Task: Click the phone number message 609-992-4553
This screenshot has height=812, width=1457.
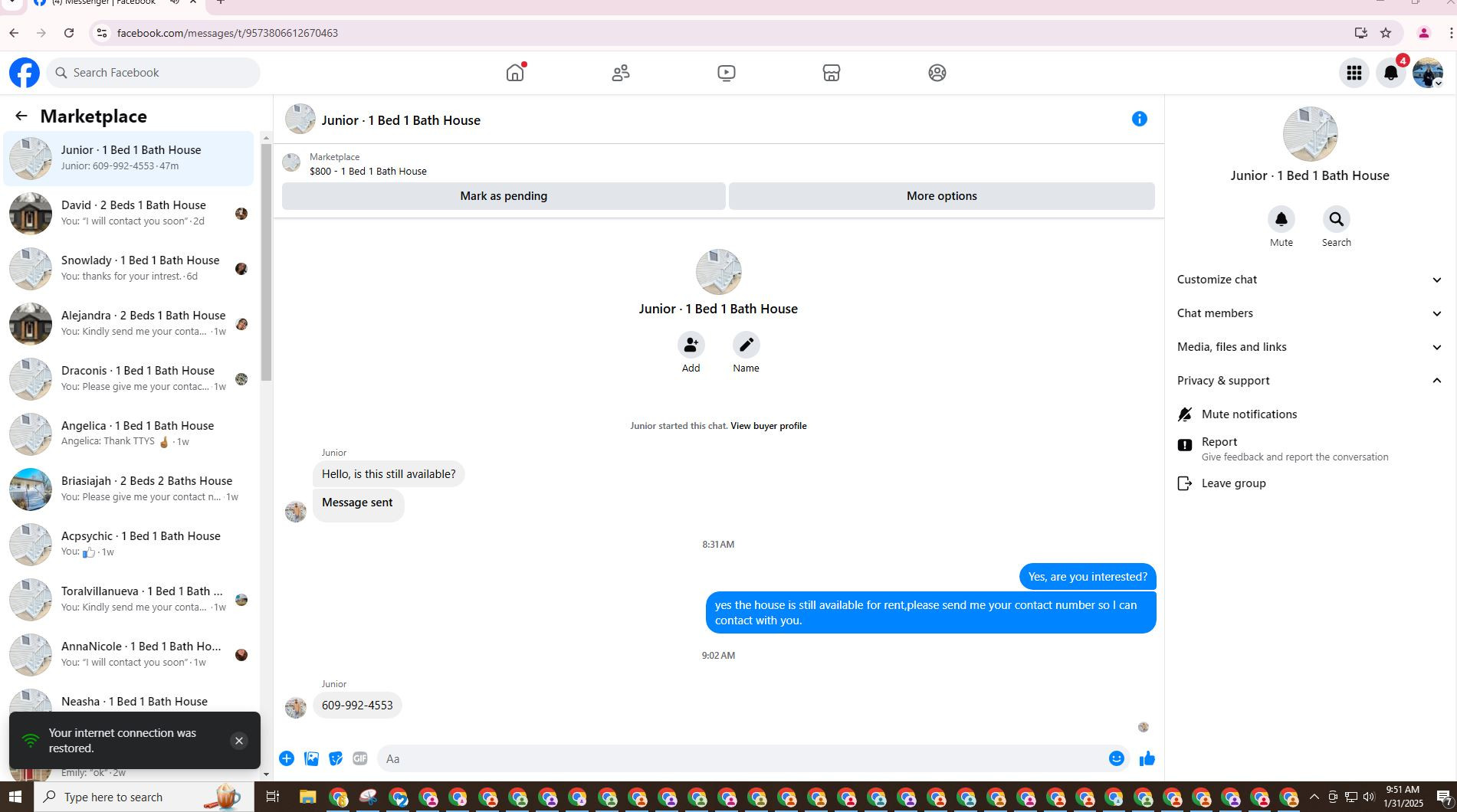Action: click(357, 706)
